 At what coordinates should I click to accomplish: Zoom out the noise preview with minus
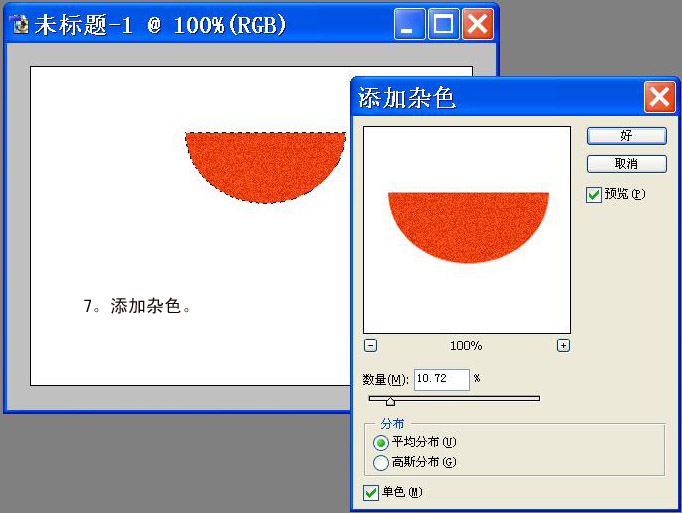[370, 345]
